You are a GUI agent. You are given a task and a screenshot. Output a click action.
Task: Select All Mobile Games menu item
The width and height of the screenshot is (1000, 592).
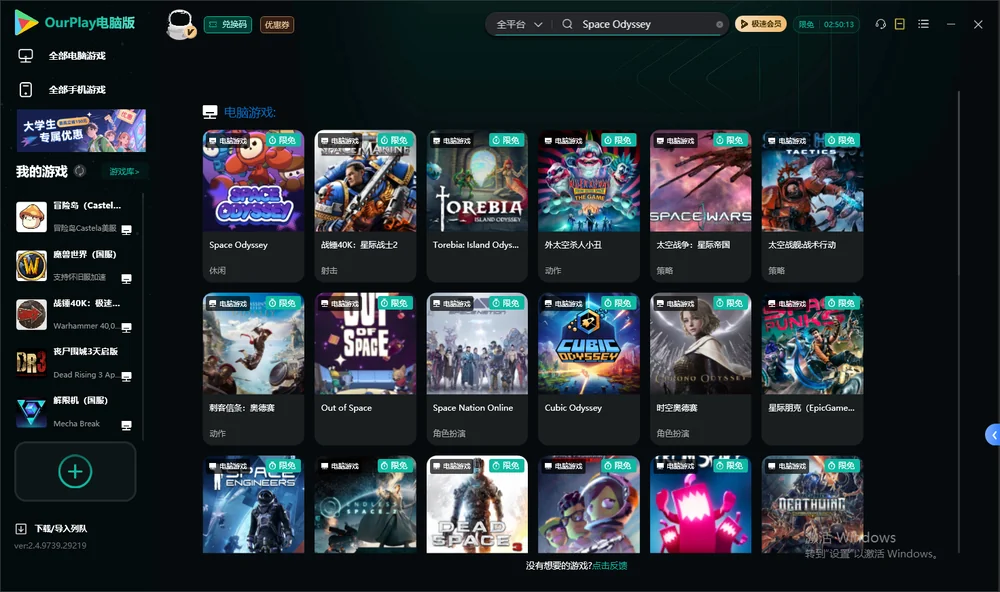click(x=77, y=89)
